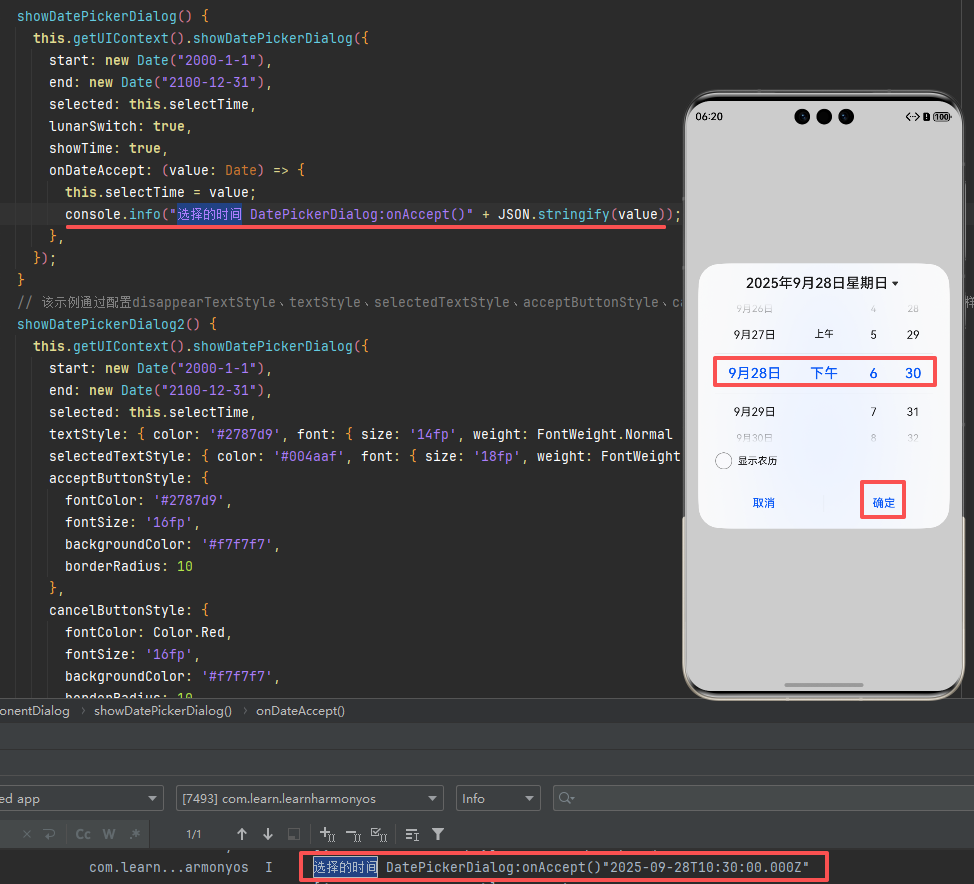Click Select All Occurrences icon
The height and width of the screenshot is (884, 974).
pyautogui.click(x=379, y=834)
